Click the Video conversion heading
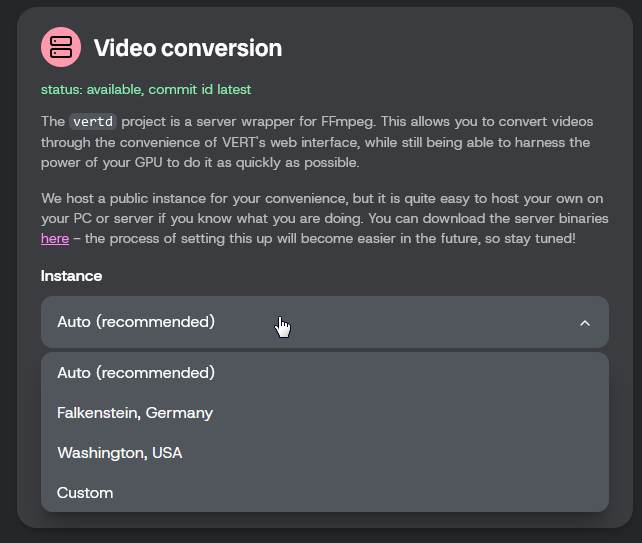 click(x=188, y=48)
